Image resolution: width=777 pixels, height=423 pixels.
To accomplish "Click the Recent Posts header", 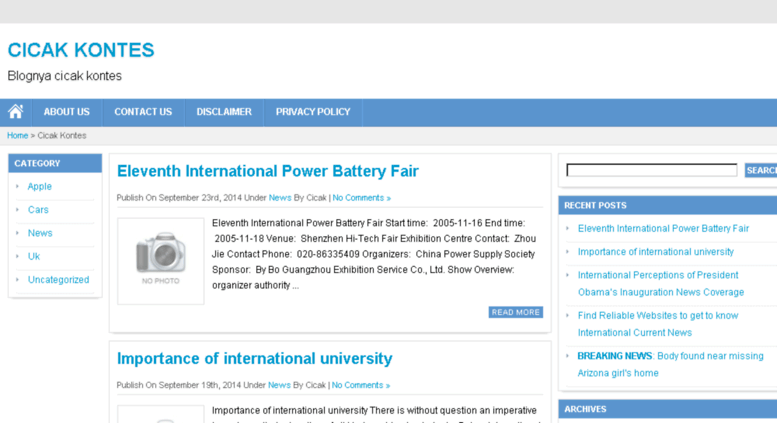I will coord(667,205).
